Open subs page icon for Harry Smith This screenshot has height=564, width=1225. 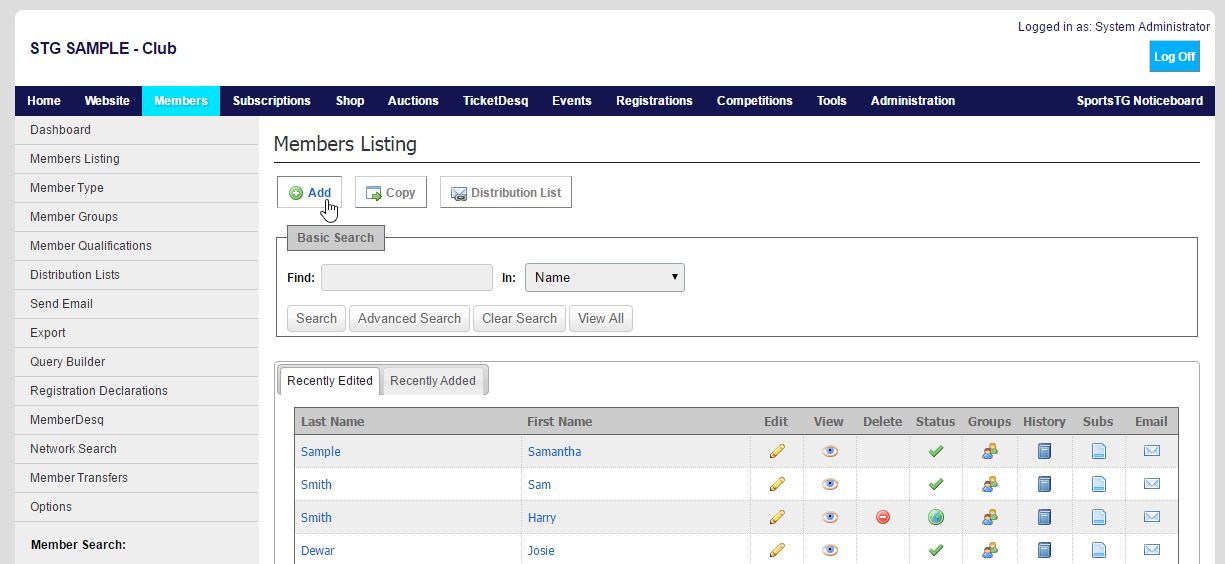[1099, 517]
